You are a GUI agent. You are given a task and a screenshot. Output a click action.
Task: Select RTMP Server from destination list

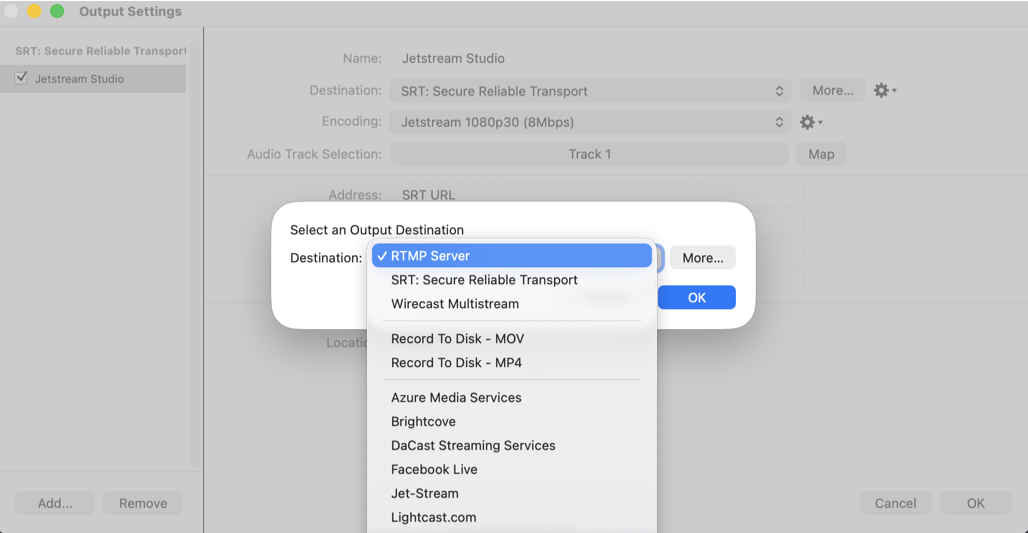point(511,256)
